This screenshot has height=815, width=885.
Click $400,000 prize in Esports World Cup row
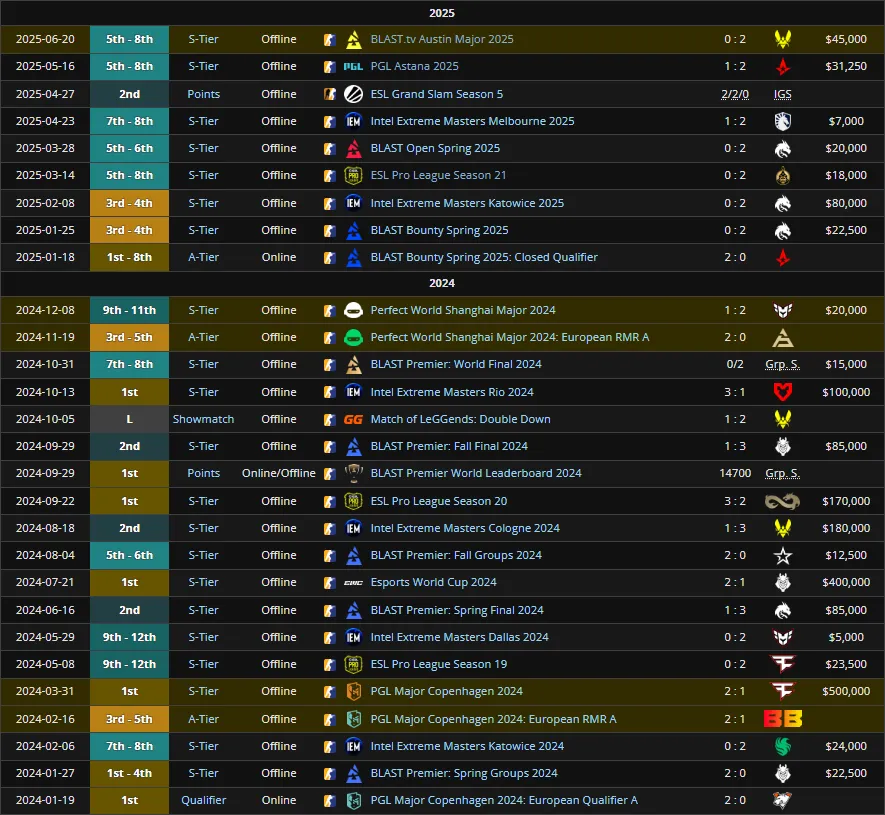click(846, 582)
